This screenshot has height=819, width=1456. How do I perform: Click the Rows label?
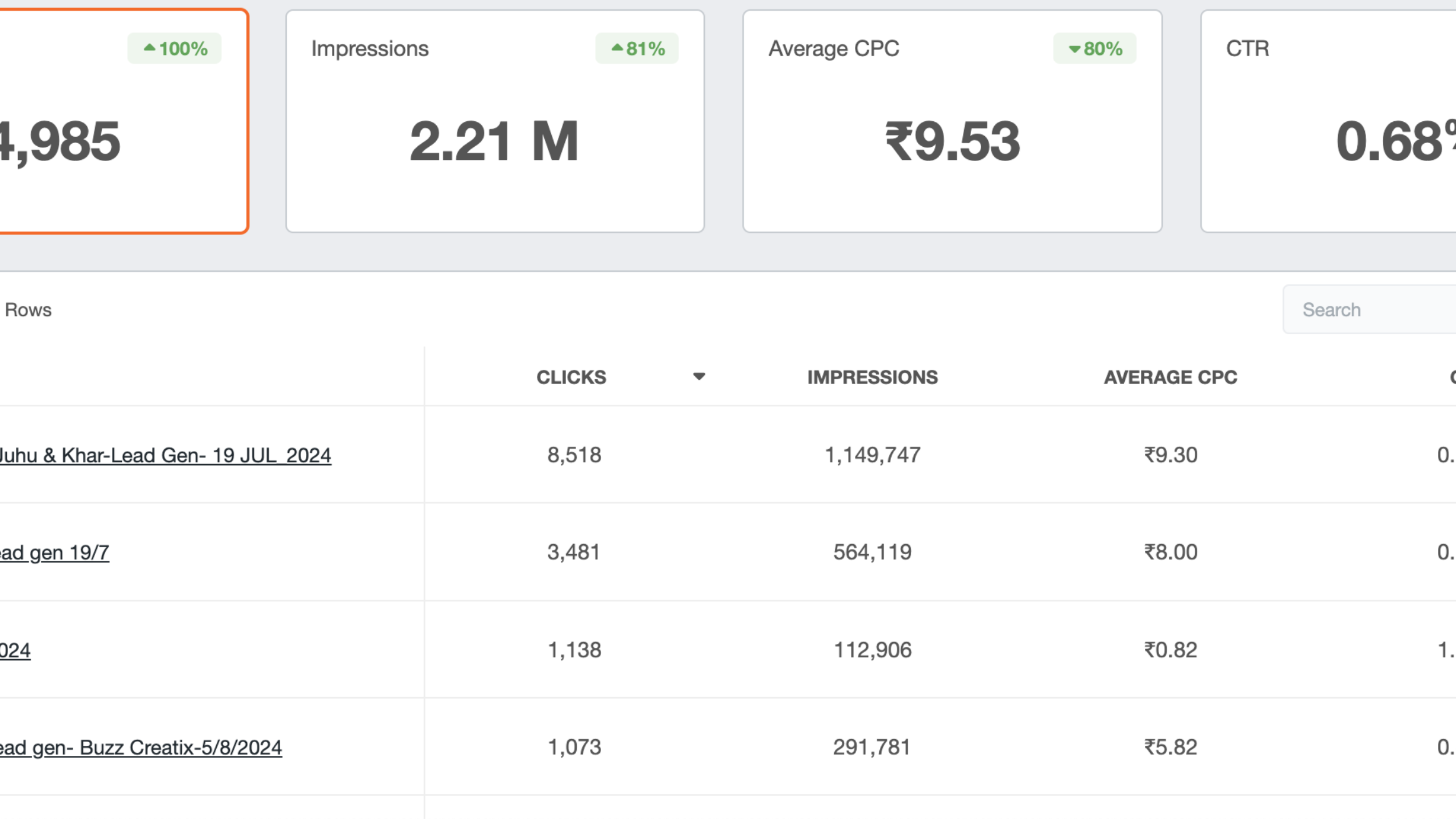28,310
